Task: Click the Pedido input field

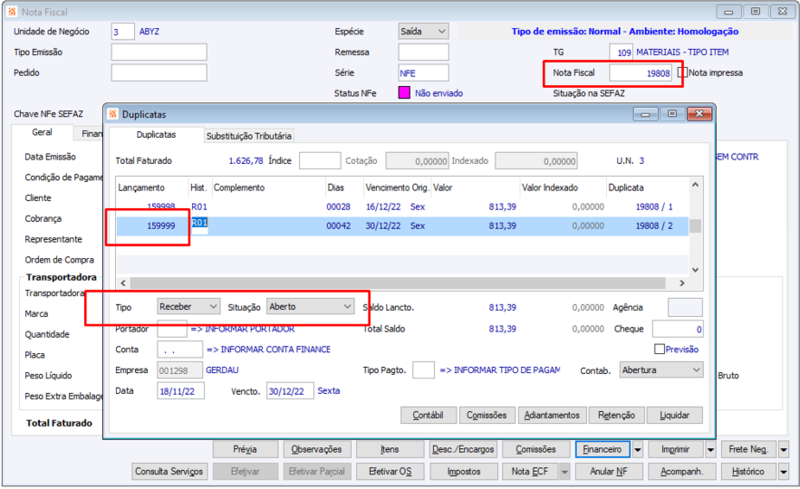Action: pyautogui.click(x=159, y=73)
